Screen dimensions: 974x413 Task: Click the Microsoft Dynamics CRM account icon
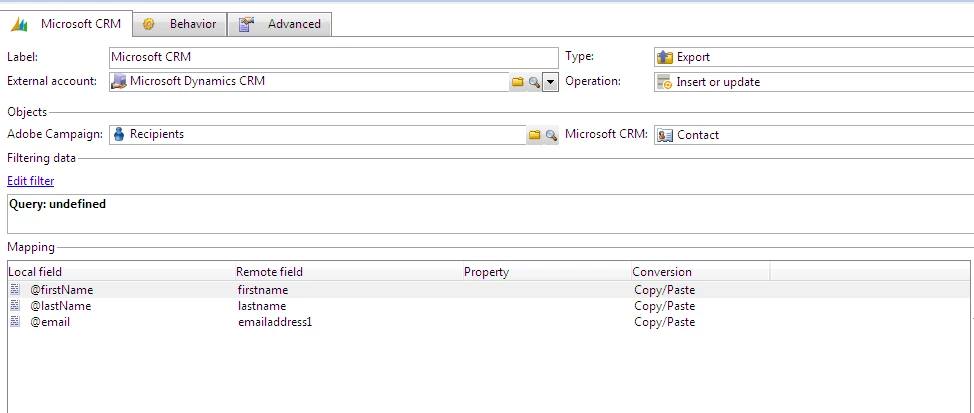coord(119,81)
